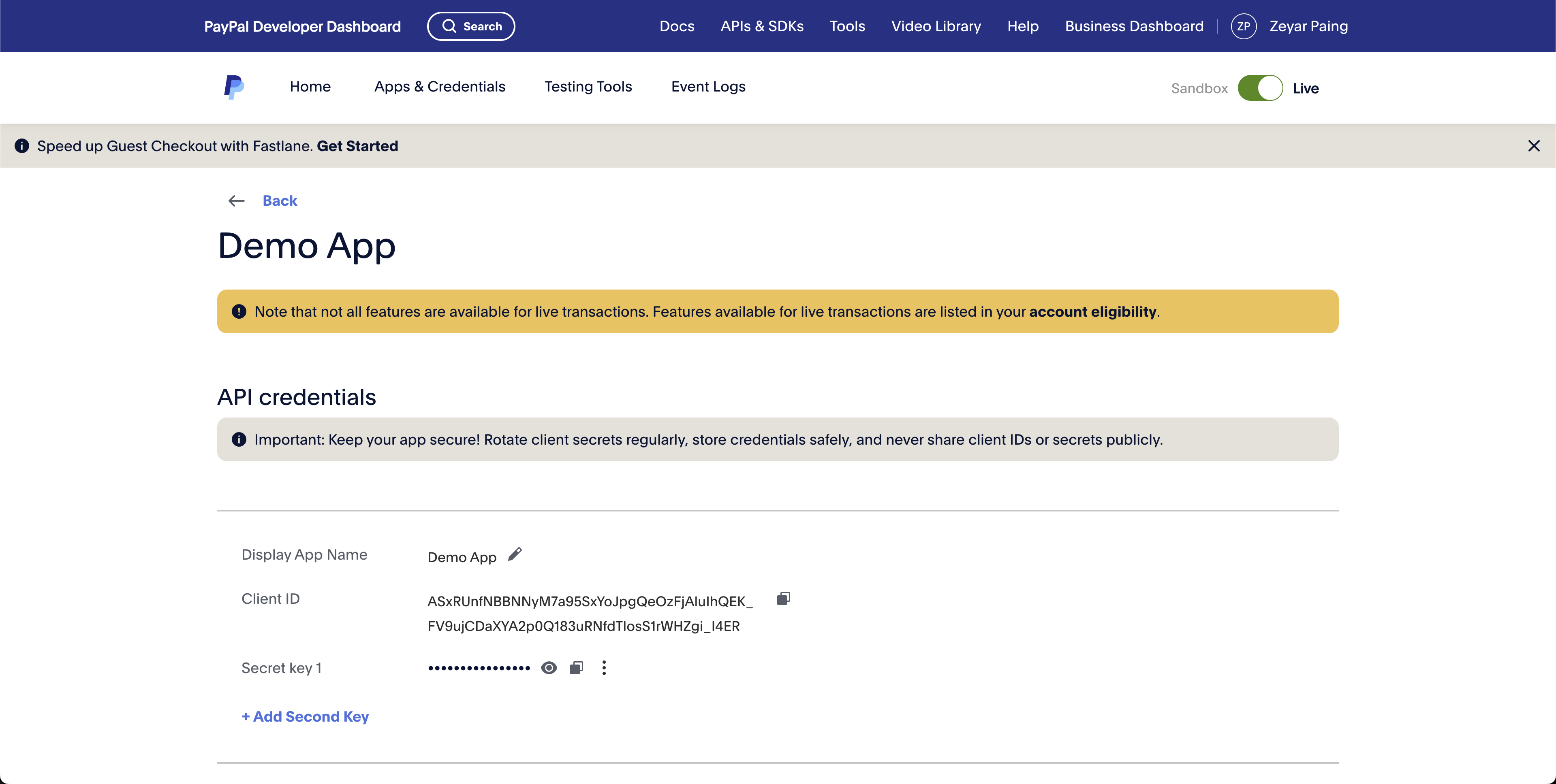1556x784 pixels.
Task: Click the Search box in header
Action: [x=471, y=27]
